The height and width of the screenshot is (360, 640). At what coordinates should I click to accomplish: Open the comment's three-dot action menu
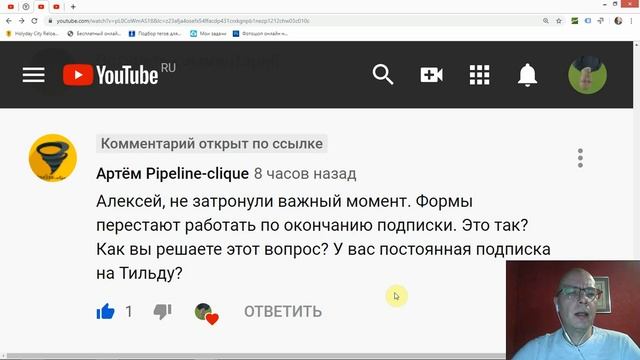[580, 158]
